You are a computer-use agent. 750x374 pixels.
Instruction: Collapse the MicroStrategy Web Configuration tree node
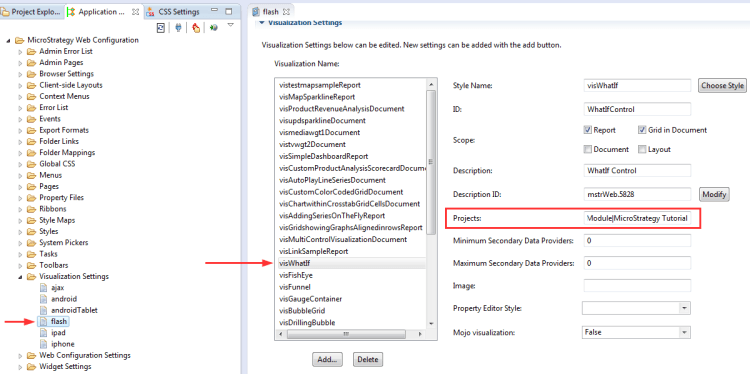[9, 41]
